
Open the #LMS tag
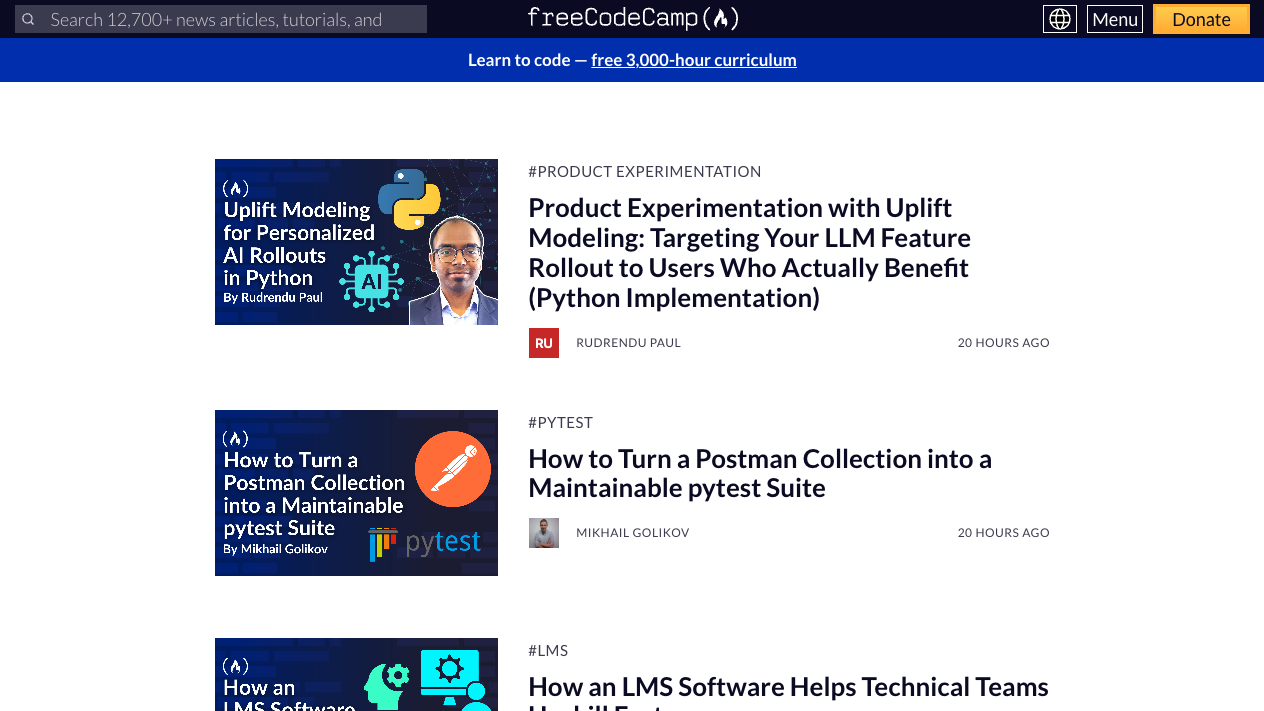coord(548,650)
